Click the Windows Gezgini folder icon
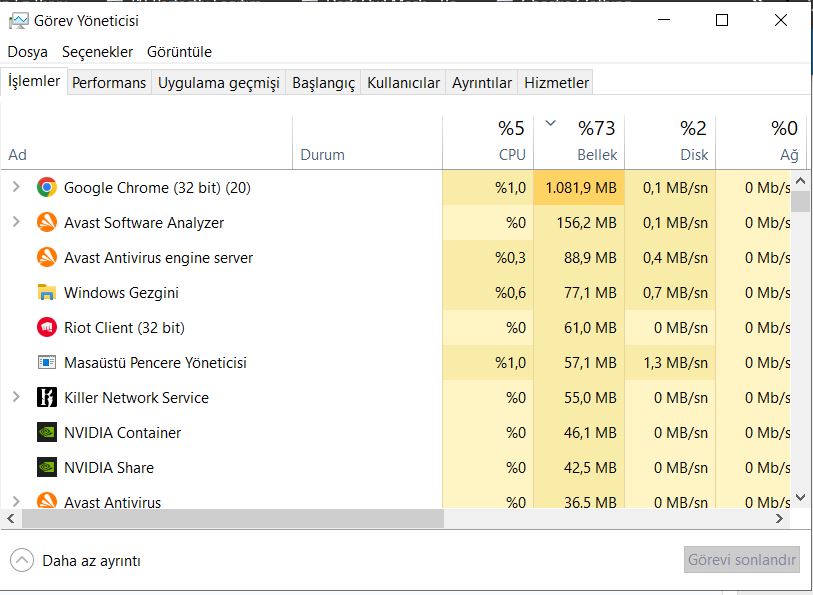813x595 pixels. (x=46, y=292)
